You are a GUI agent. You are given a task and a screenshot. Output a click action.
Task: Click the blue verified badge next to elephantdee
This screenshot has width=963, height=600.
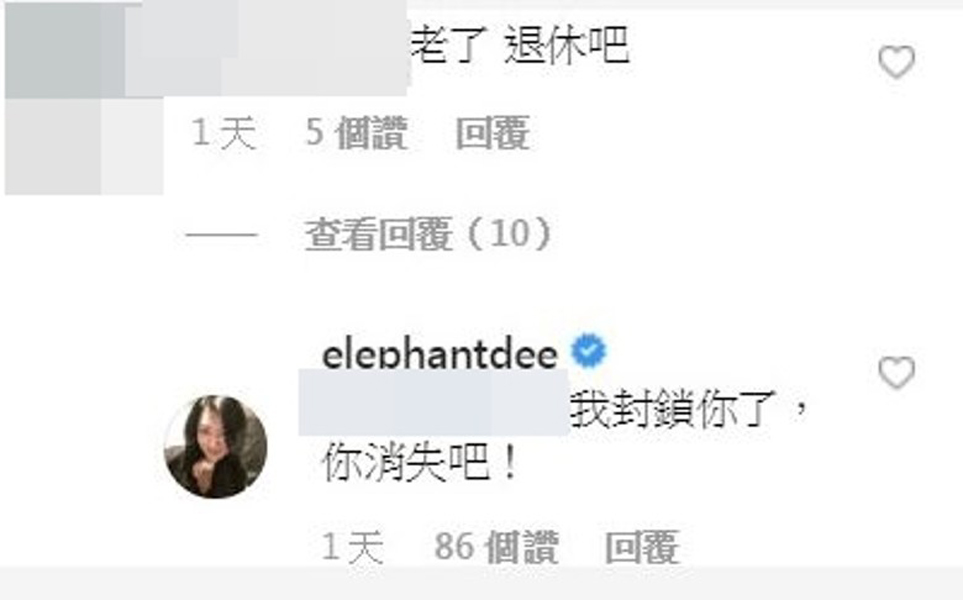(x=588, y=351)
